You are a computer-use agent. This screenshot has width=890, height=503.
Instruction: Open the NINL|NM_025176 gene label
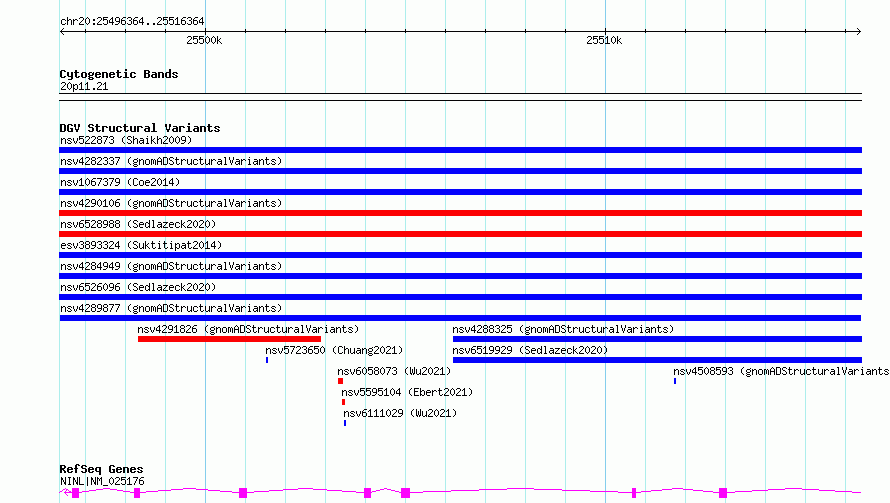102,481
